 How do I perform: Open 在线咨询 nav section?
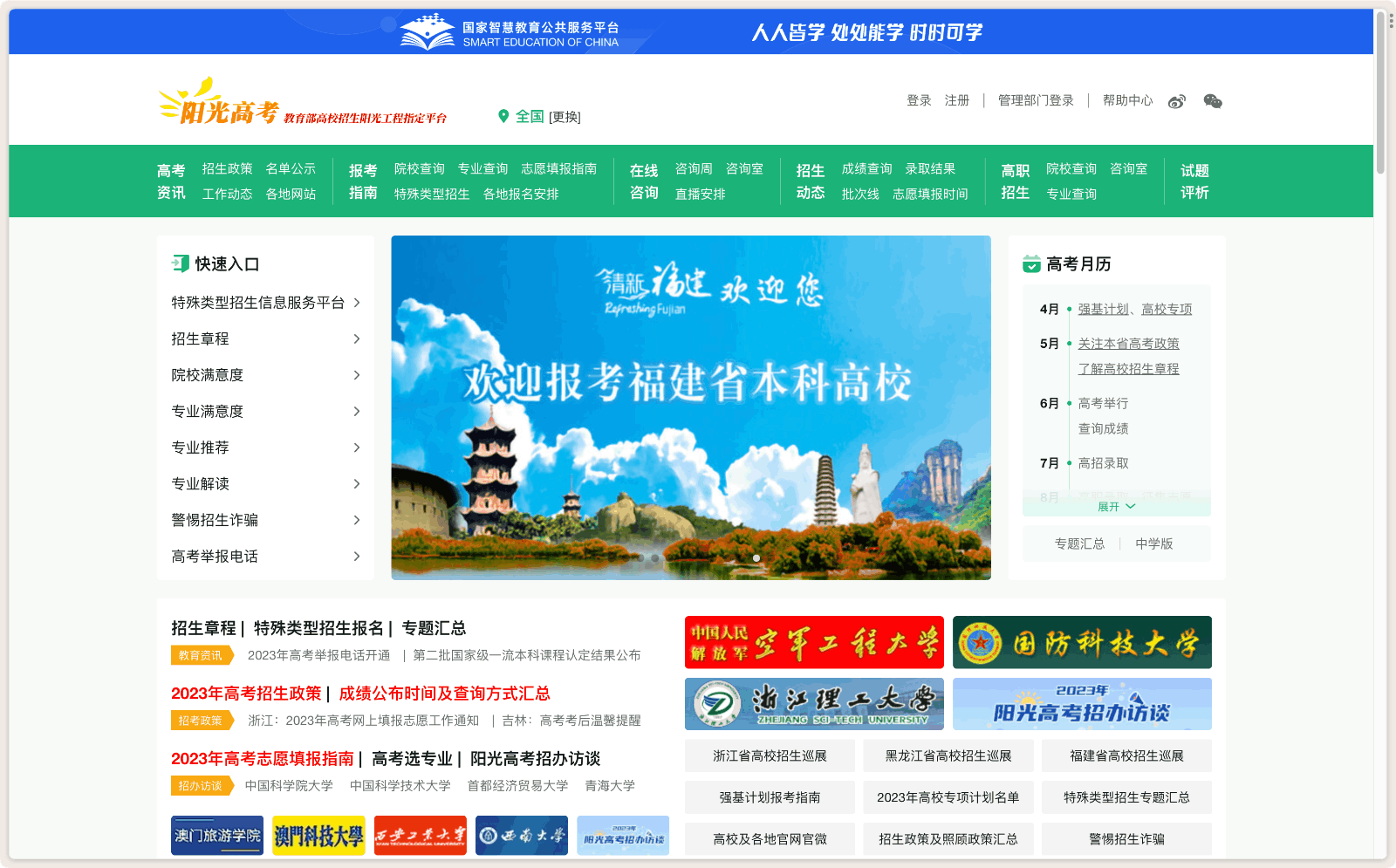coord(644,181)
